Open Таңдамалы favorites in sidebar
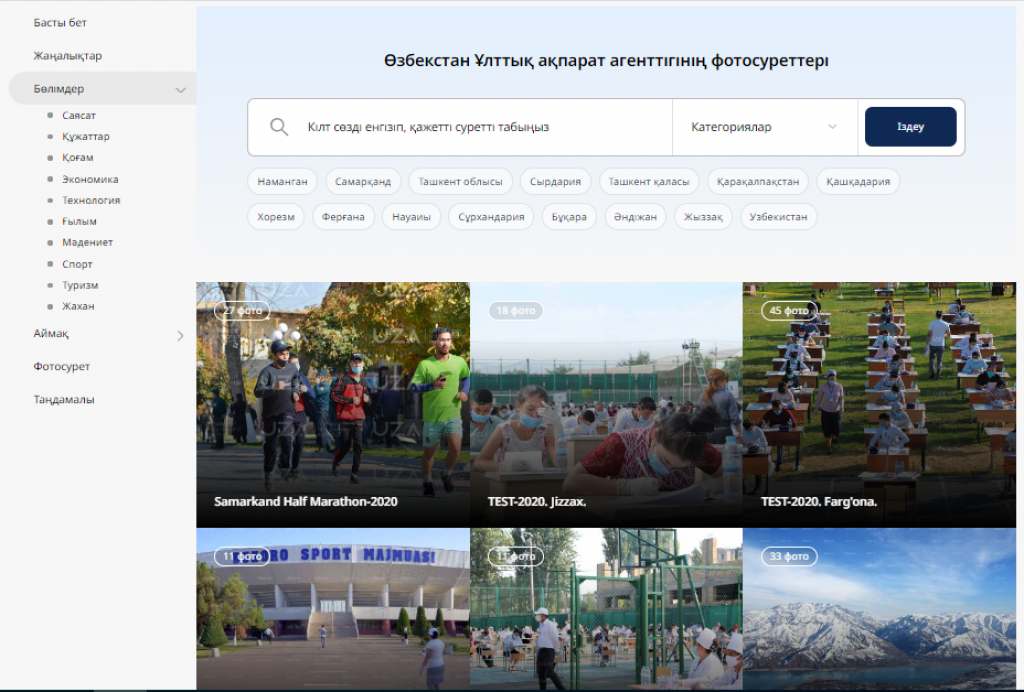Image resolution: width=1024 pixels, height=692 pixels. [64, 399]
